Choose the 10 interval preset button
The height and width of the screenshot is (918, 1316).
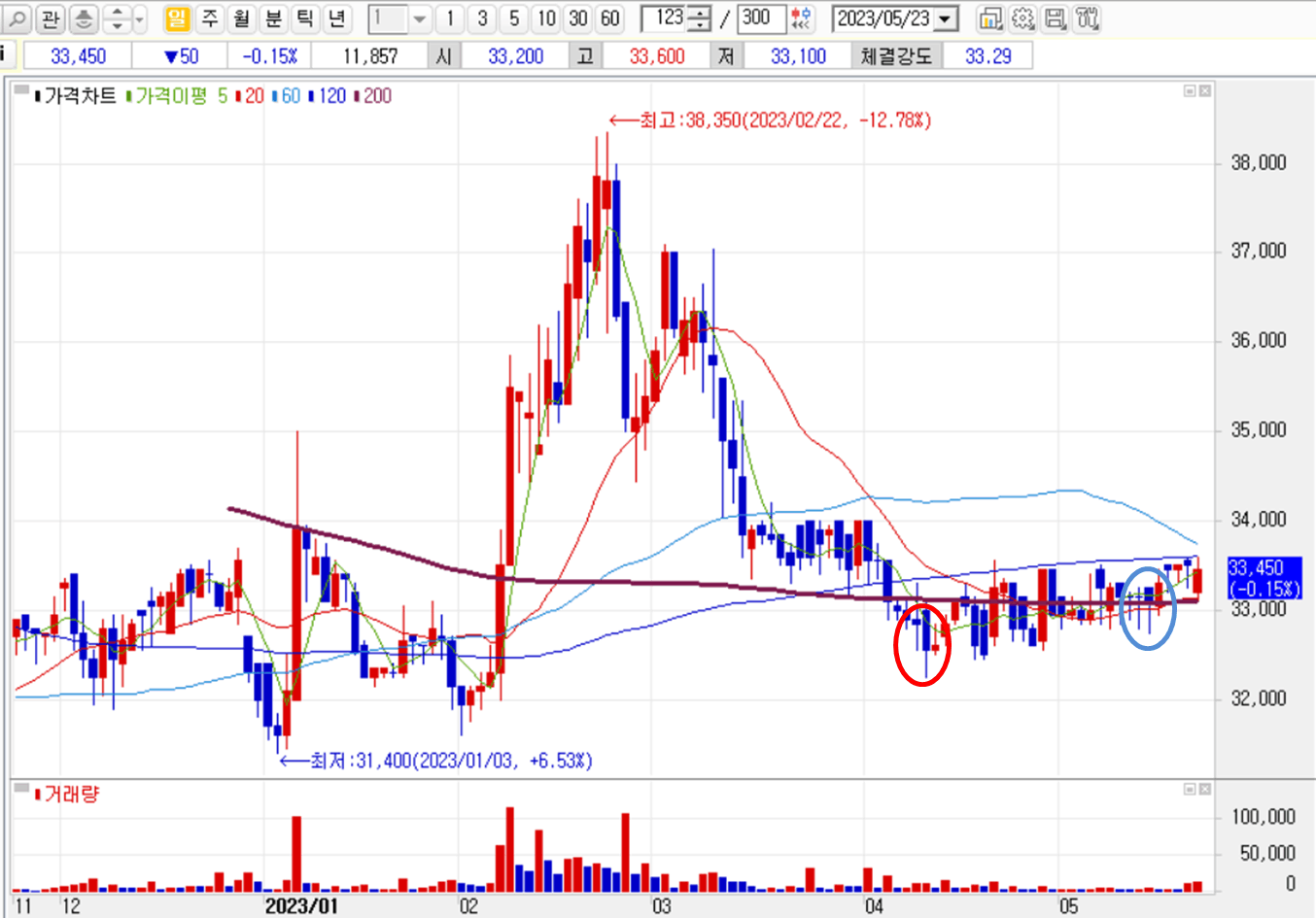pyautogui.click(x=546, y=18)
